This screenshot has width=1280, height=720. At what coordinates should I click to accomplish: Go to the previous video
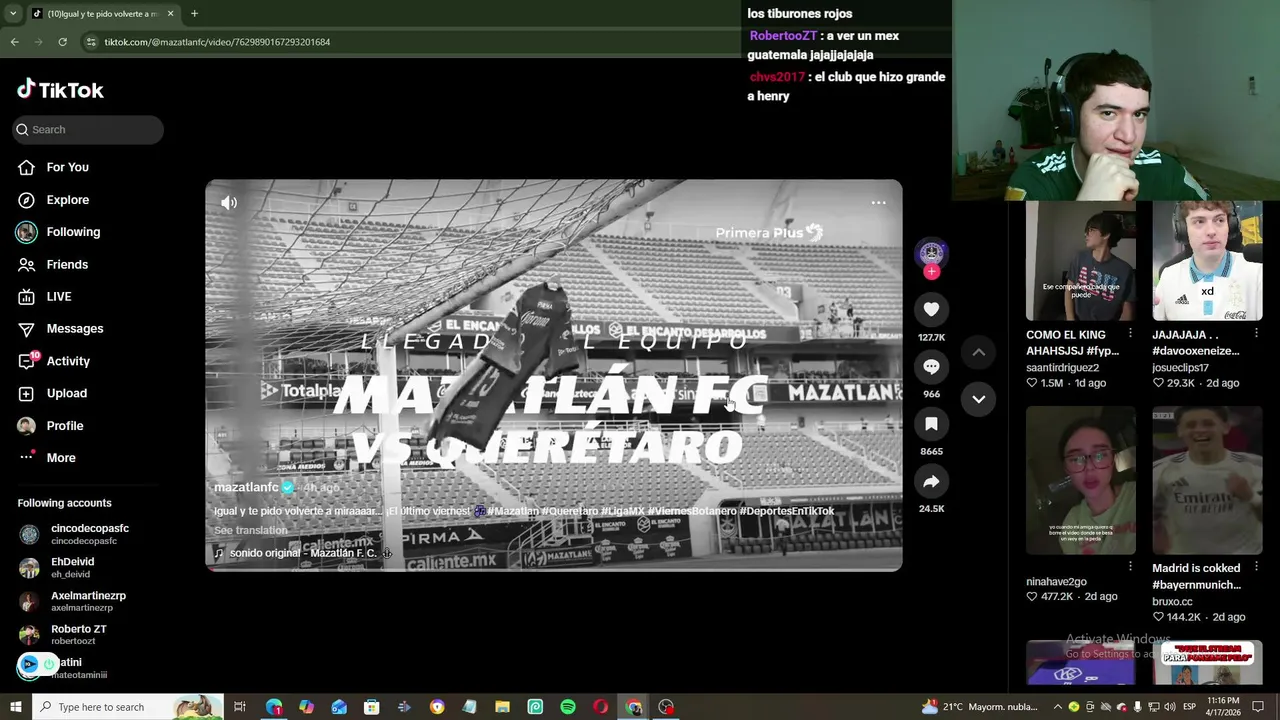point(979,352)
